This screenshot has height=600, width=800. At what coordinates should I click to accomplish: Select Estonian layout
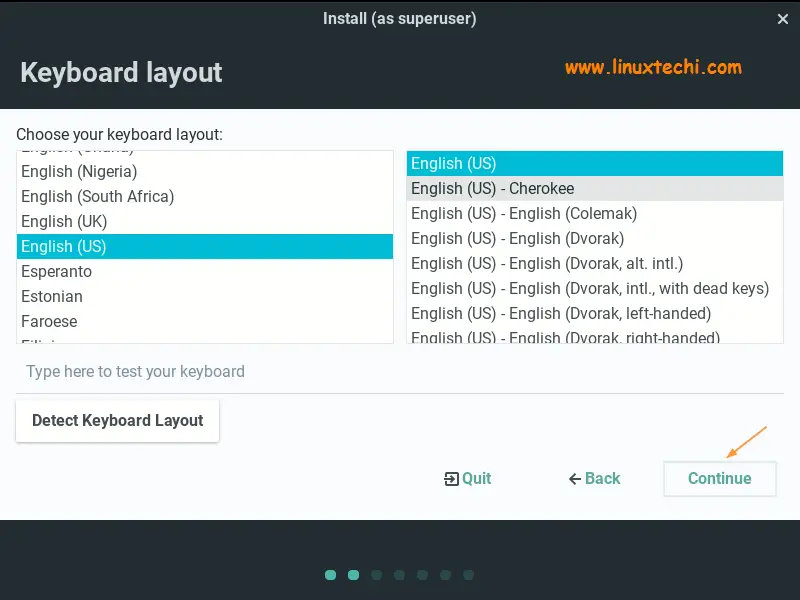pyautogui.click(x=205, y=296)
